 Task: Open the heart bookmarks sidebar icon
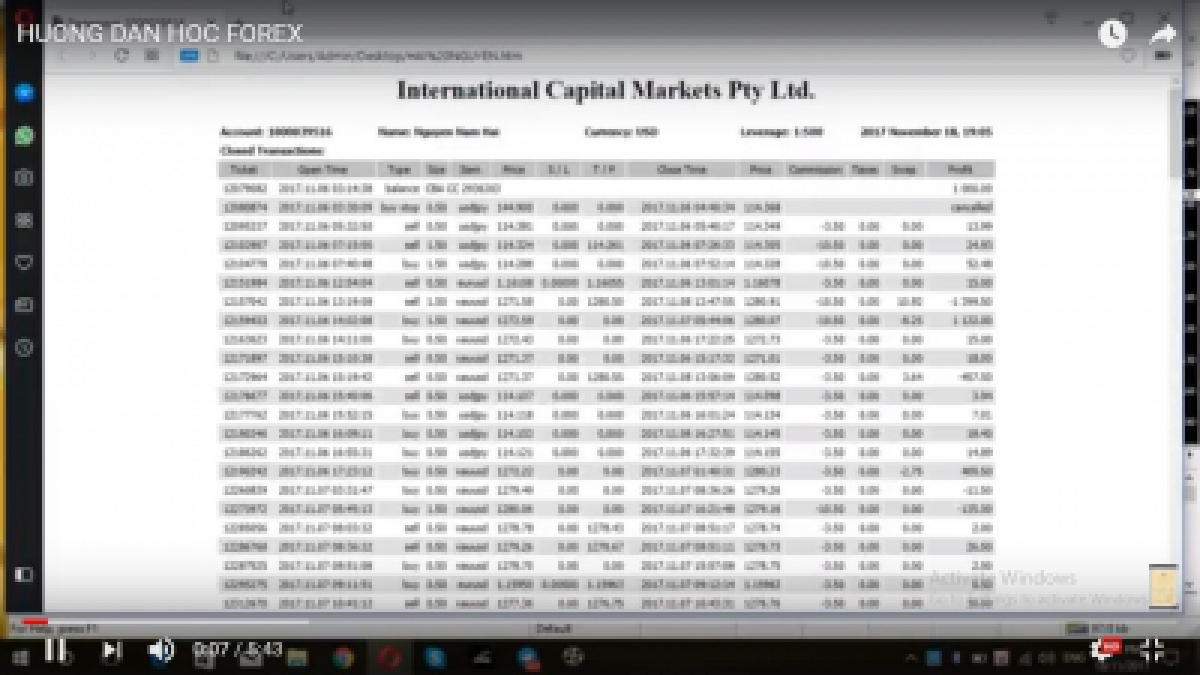[x=24, y=262]
